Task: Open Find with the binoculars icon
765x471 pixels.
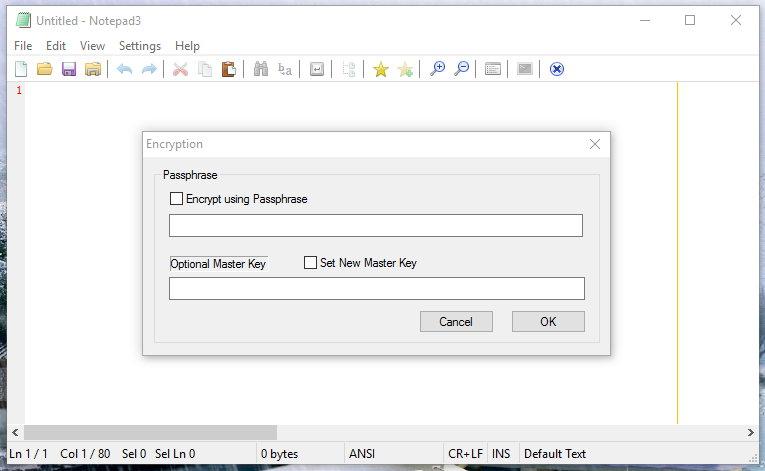Action: 261,69
